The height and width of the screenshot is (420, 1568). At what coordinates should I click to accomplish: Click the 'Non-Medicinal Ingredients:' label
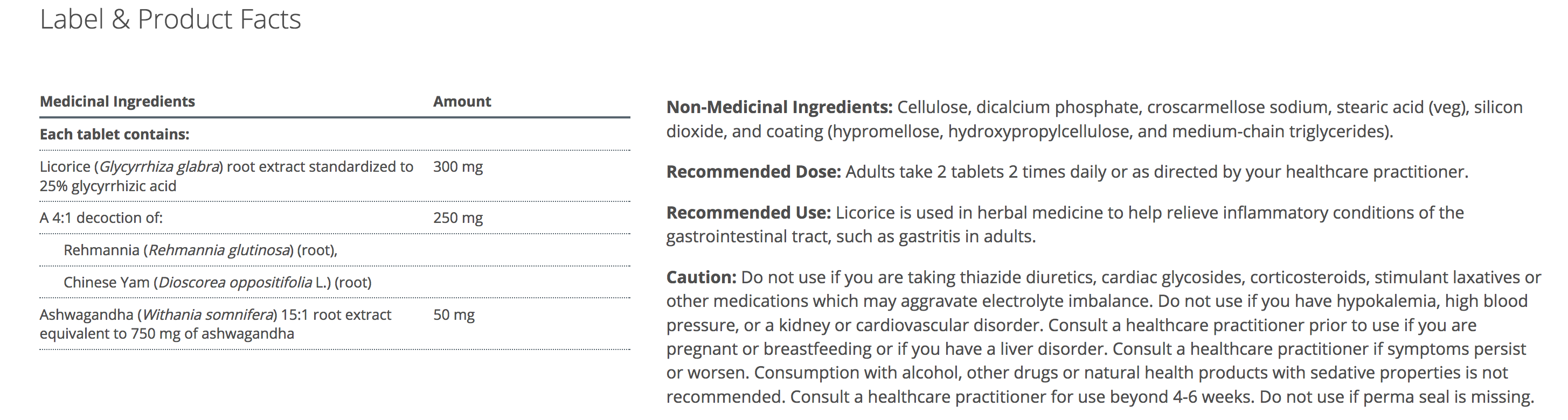(x=779, y=108)
